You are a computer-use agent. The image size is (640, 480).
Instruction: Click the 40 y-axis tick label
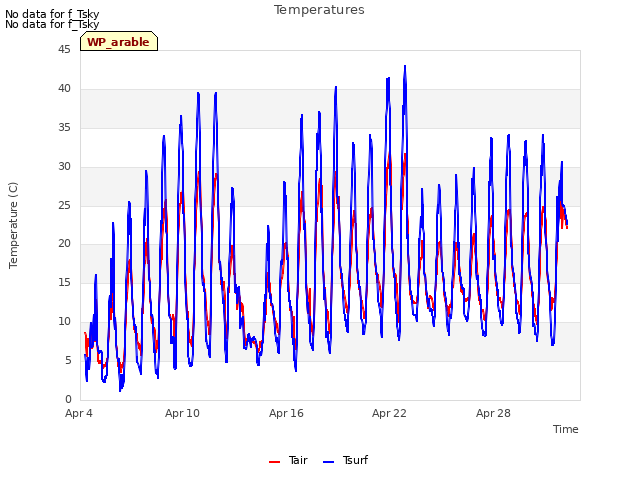coord(64,88)
